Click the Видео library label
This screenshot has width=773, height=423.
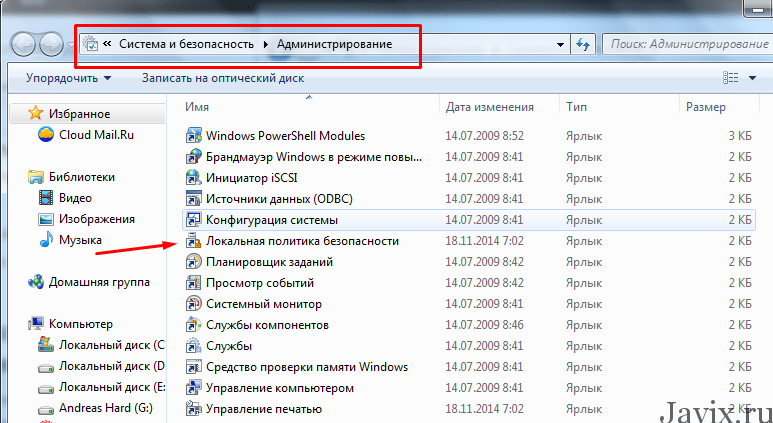click(75, 198)
